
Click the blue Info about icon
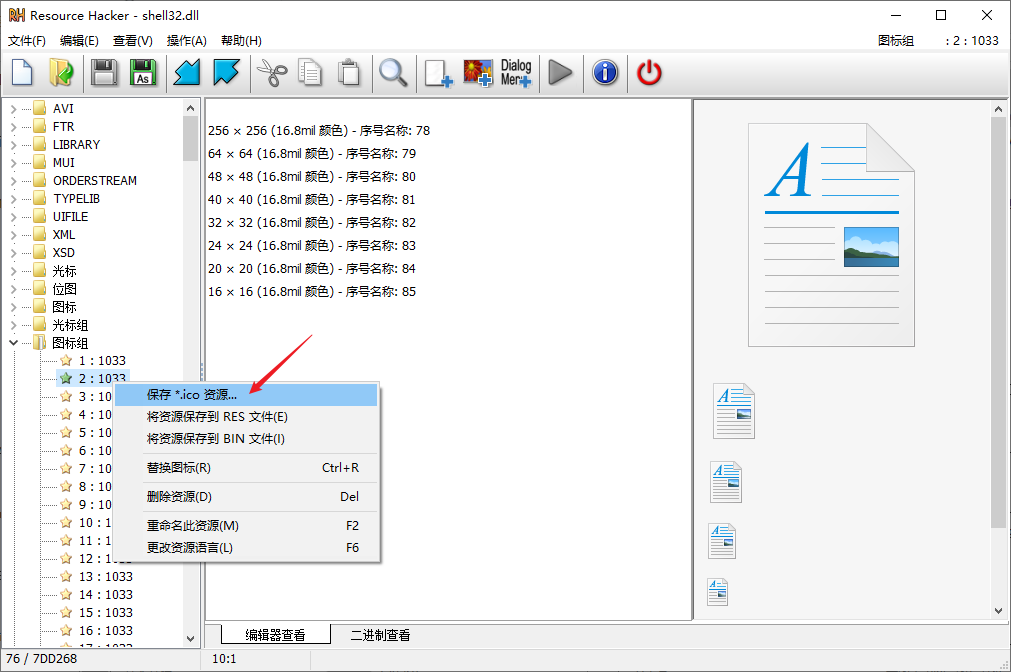click(x=605, y=73)
